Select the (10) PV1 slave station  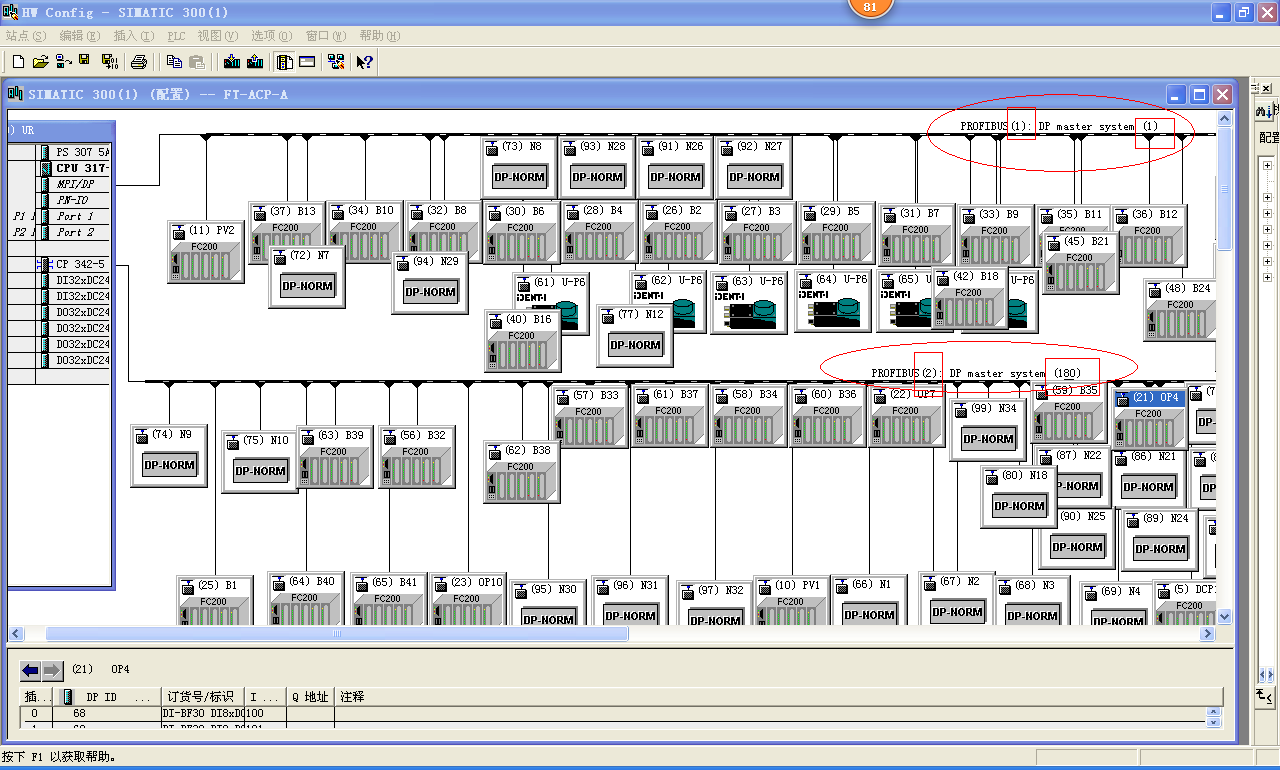[x=791, y=601]
